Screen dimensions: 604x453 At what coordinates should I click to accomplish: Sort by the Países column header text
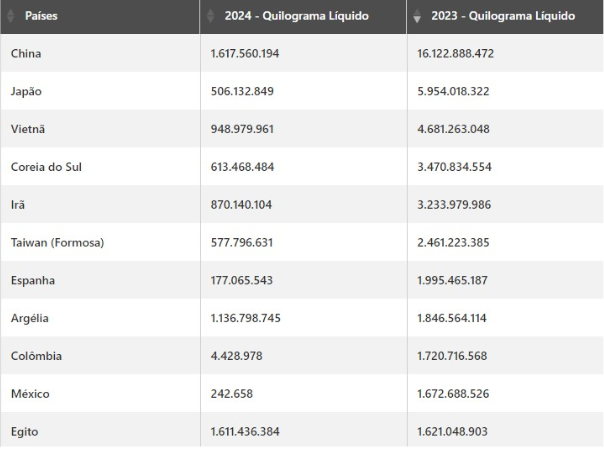coord(41,17)
